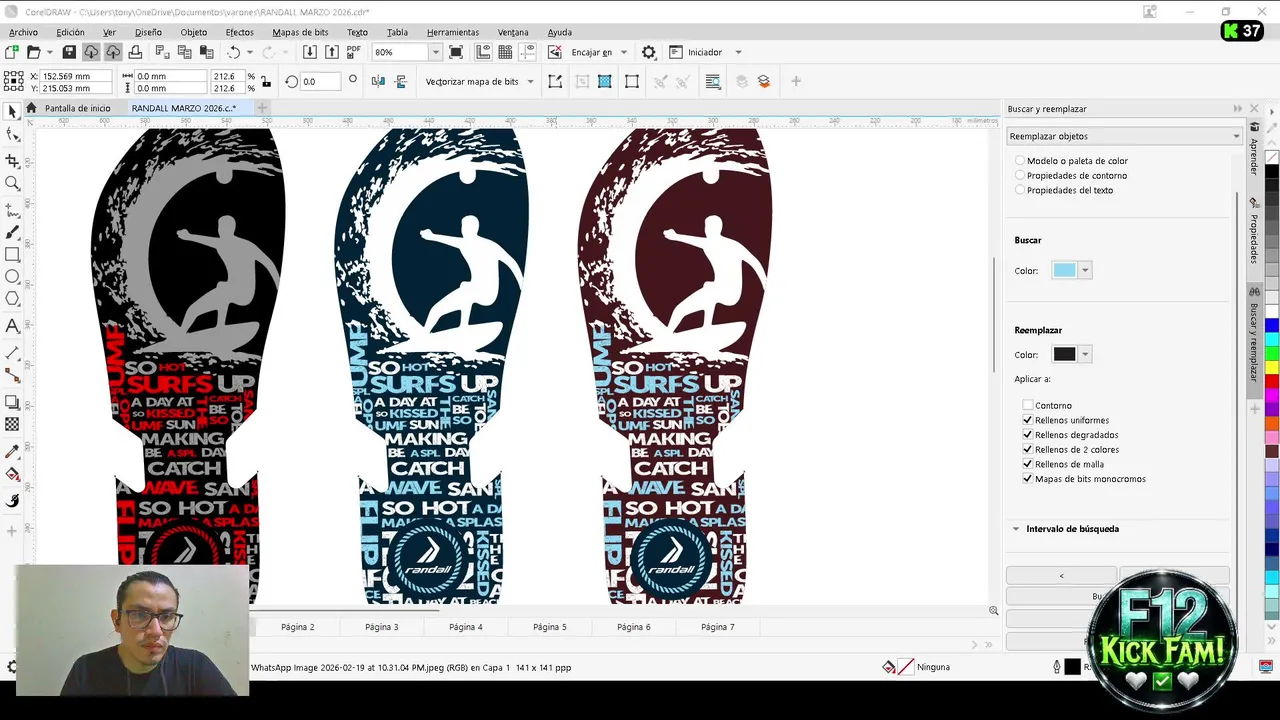This screenshot has height=720, width=1280.
Task: Click the X position field
Action: pyautogui.click(x=76, y=76)
